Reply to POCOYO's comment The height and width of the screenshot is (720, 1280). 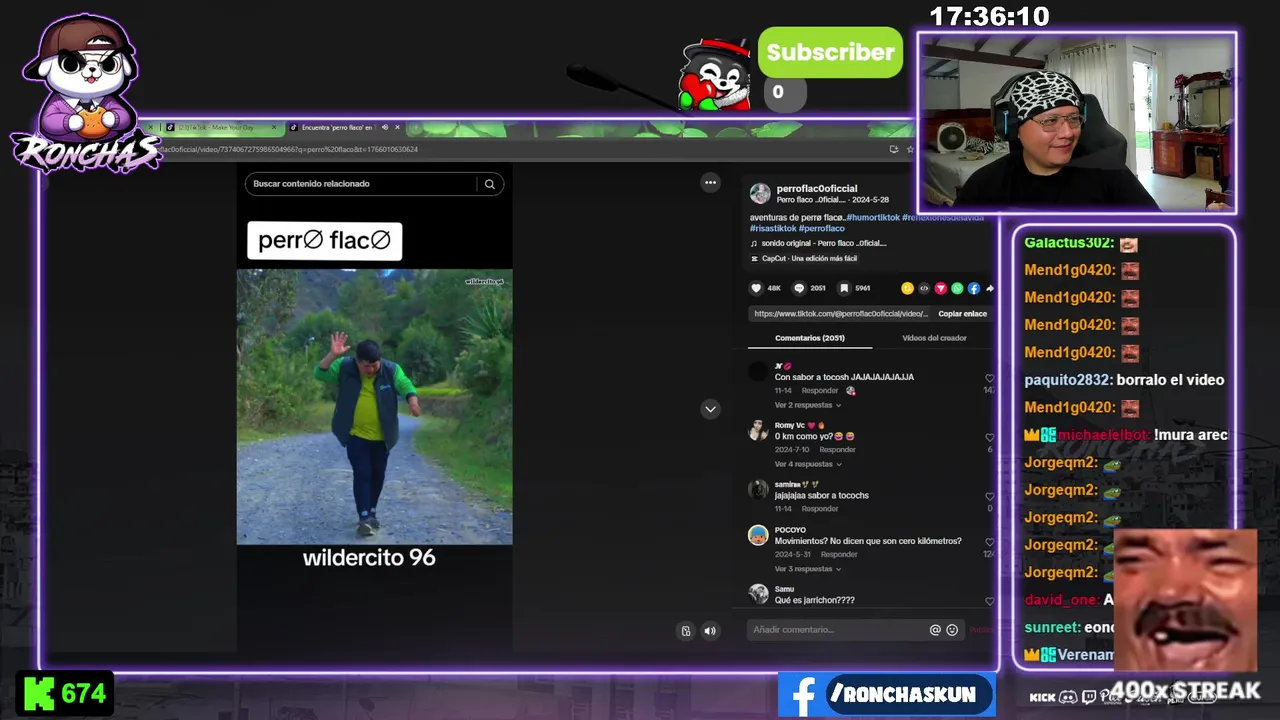pyautogui.click(x=839, y=555)
